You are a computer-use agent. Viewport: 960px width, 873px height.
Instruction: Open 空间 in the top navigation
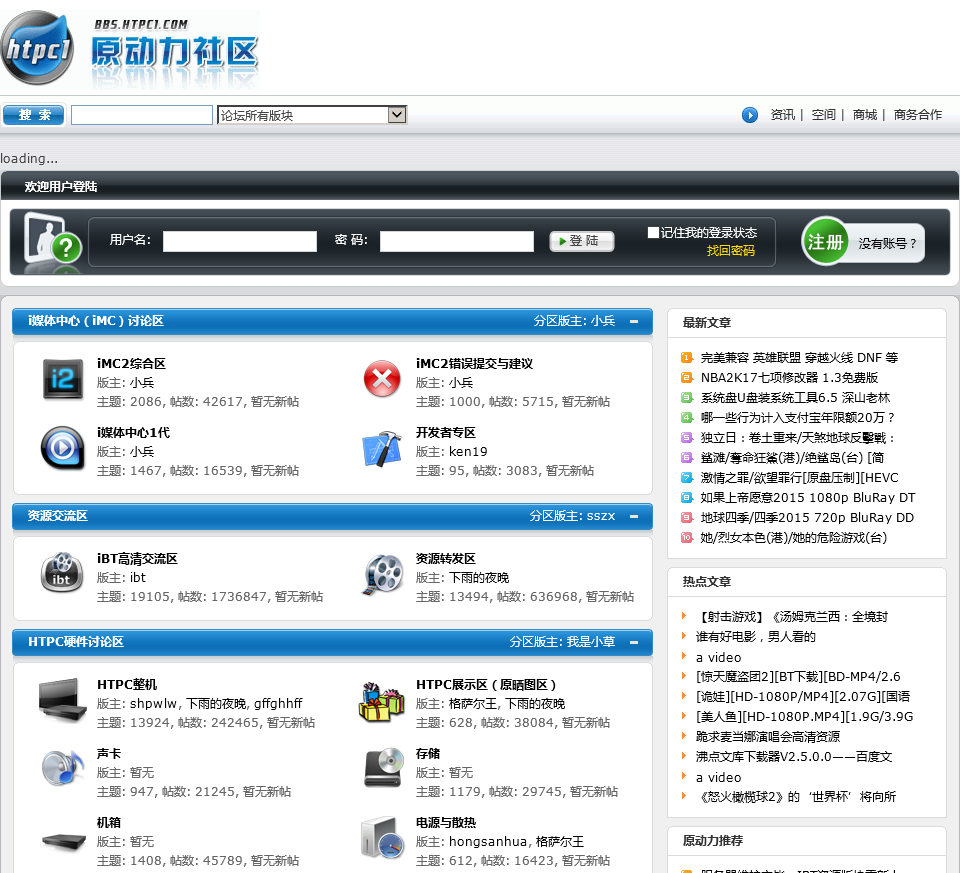click(823, 114)
